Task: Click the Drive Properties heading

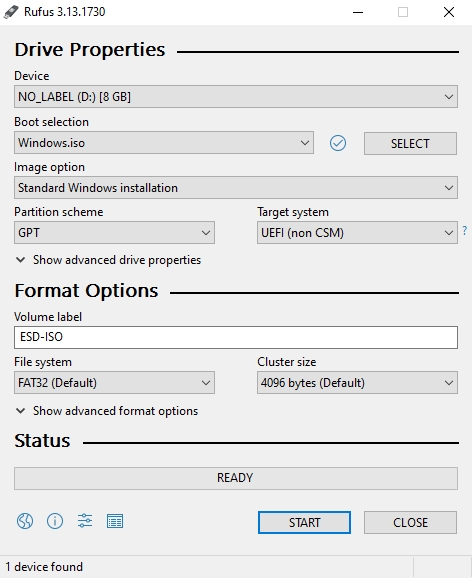Action: (90, 50)
